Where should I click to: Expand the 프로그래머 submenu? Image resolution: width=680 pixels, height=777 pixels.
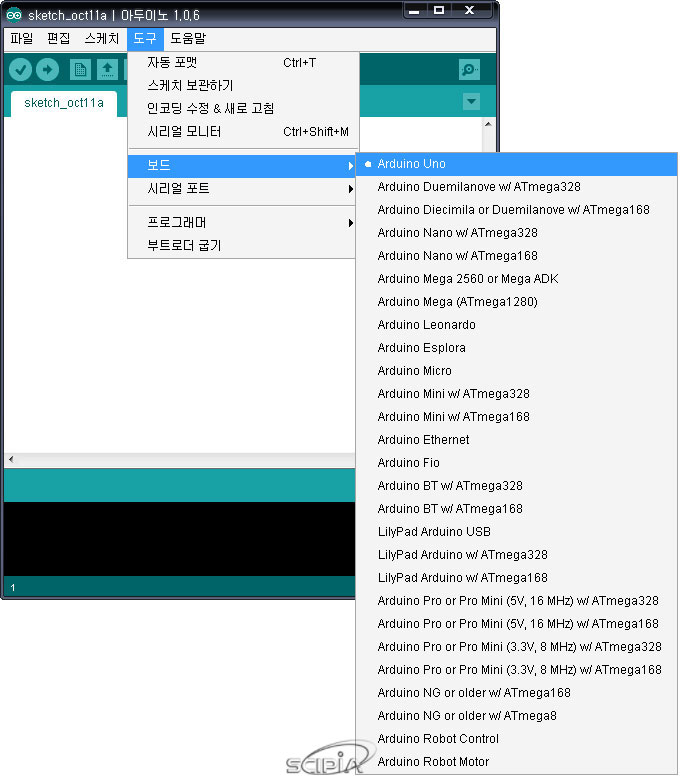pyautogui.click(x=241, y=222)
